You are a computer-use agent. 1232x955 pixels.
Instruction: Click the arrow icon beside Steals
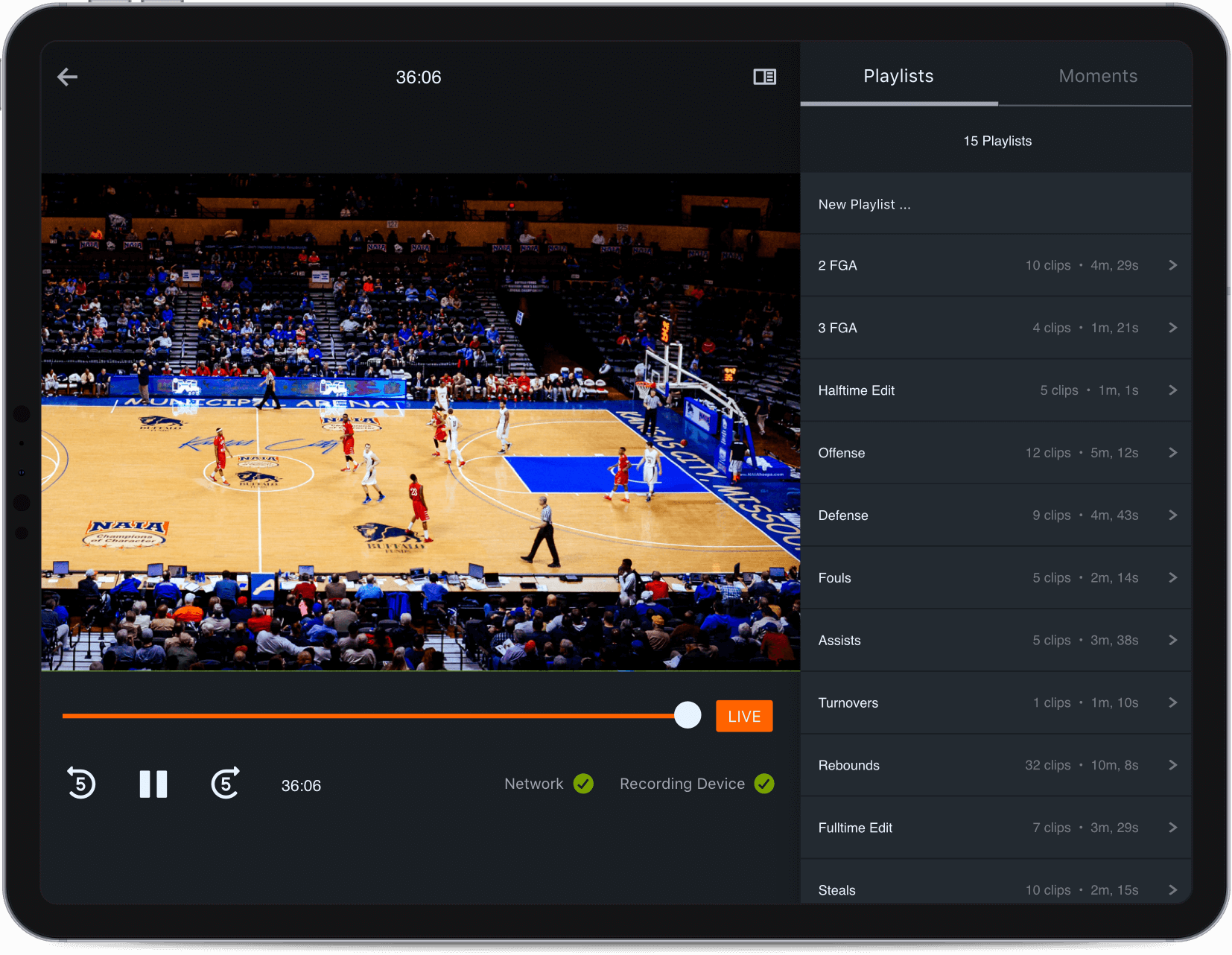(1172, 889)
